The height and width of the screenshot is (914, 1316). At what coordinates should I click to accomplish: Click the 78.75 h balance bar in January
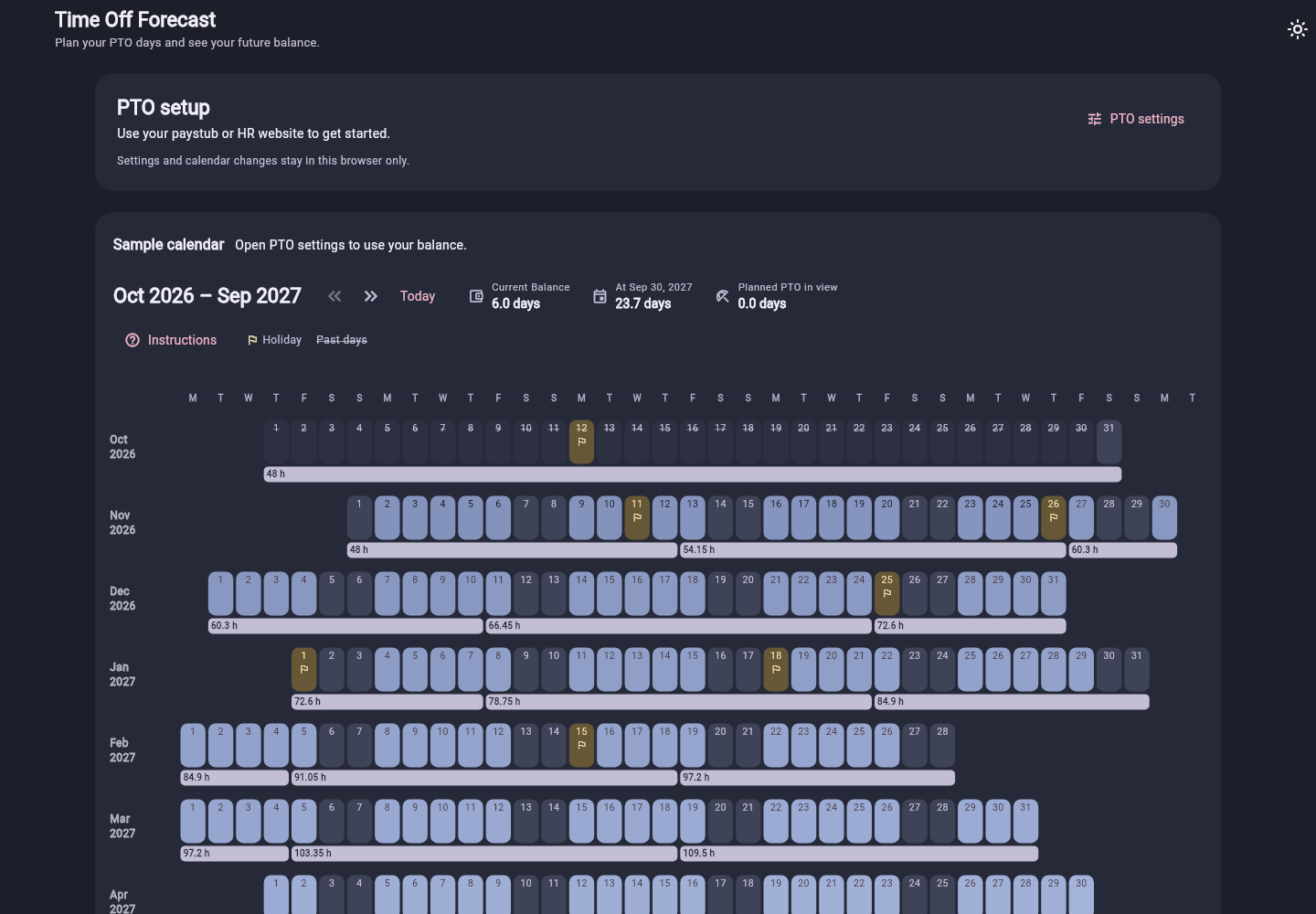tap(678, 702)
